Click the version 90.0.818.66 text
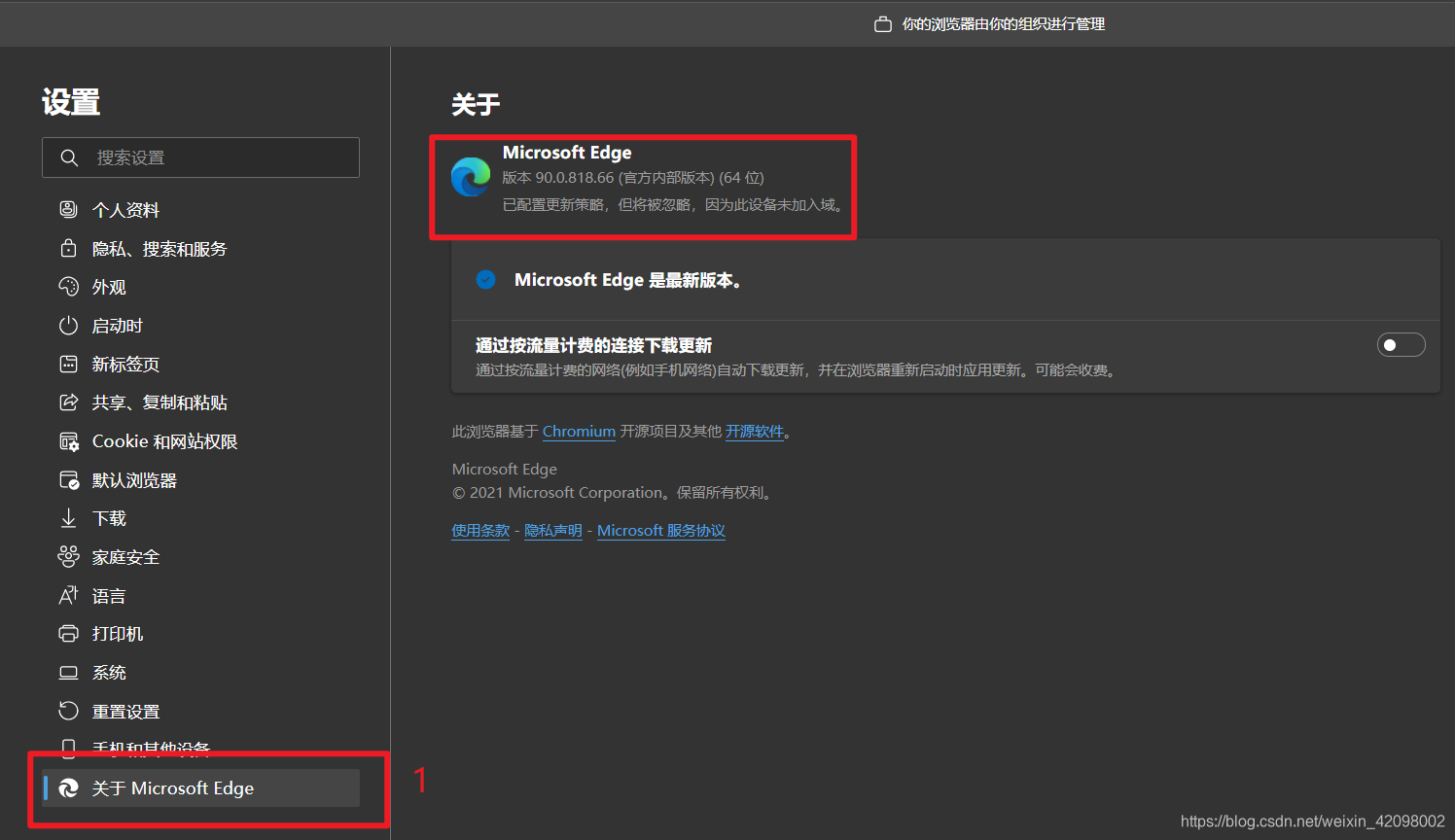Image resolution: width=1455 pixels, height=840 pixels. 633,178
